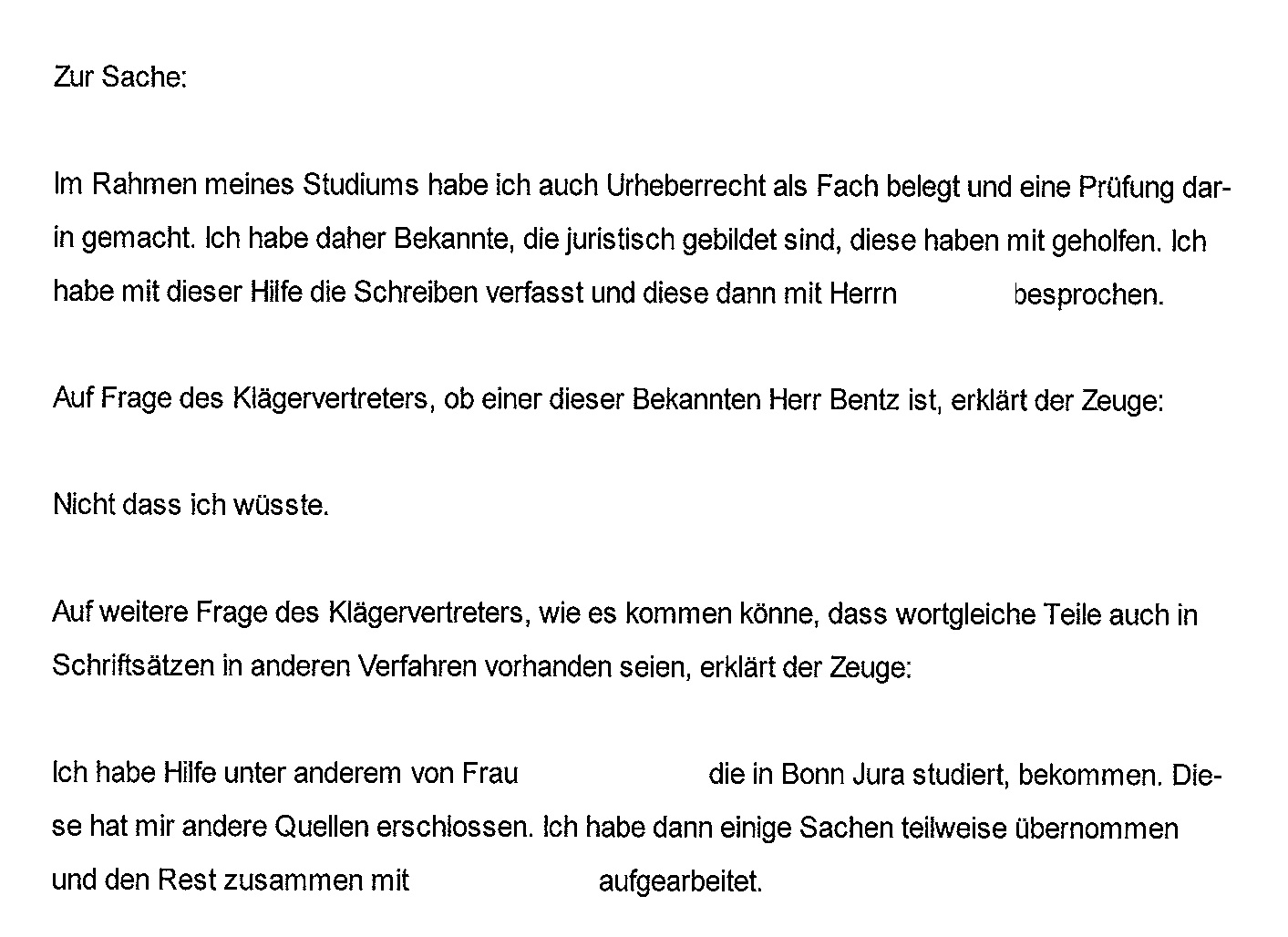This screenshot has width=1288, height=937.
Task: Click the word "Urheberrecht" in first paragraph
Action: click(684, 187)
